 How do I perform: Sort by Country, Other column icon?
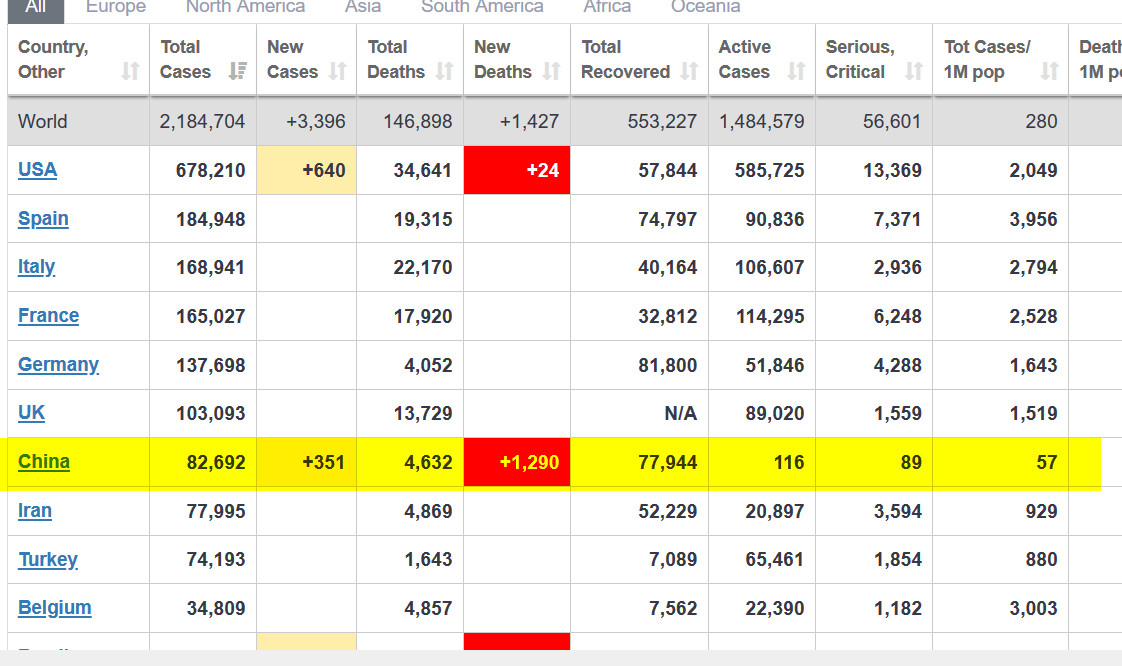130,72
